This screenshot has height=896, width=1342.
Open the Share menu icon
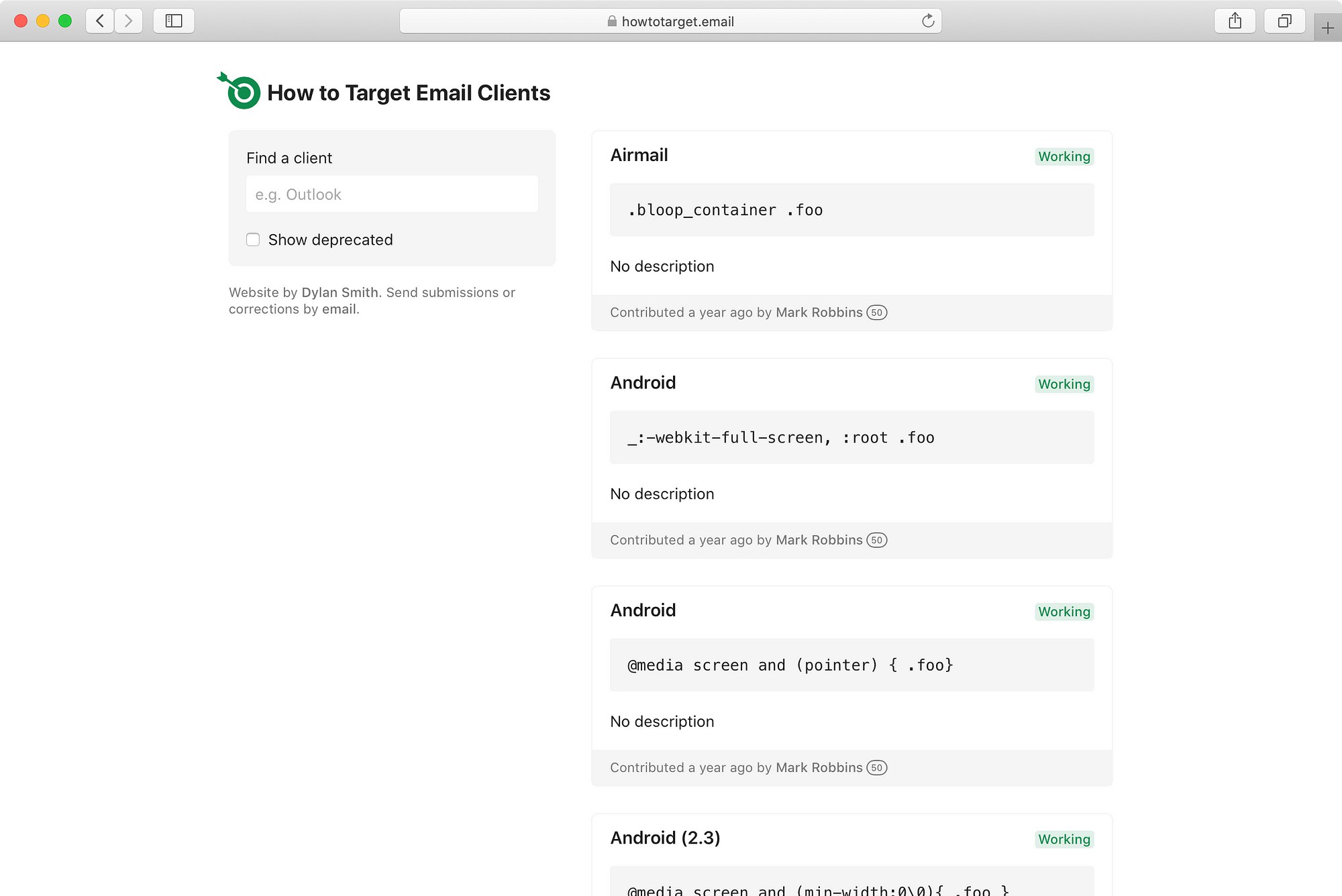pyautogui.click(x=1235, y=21)
